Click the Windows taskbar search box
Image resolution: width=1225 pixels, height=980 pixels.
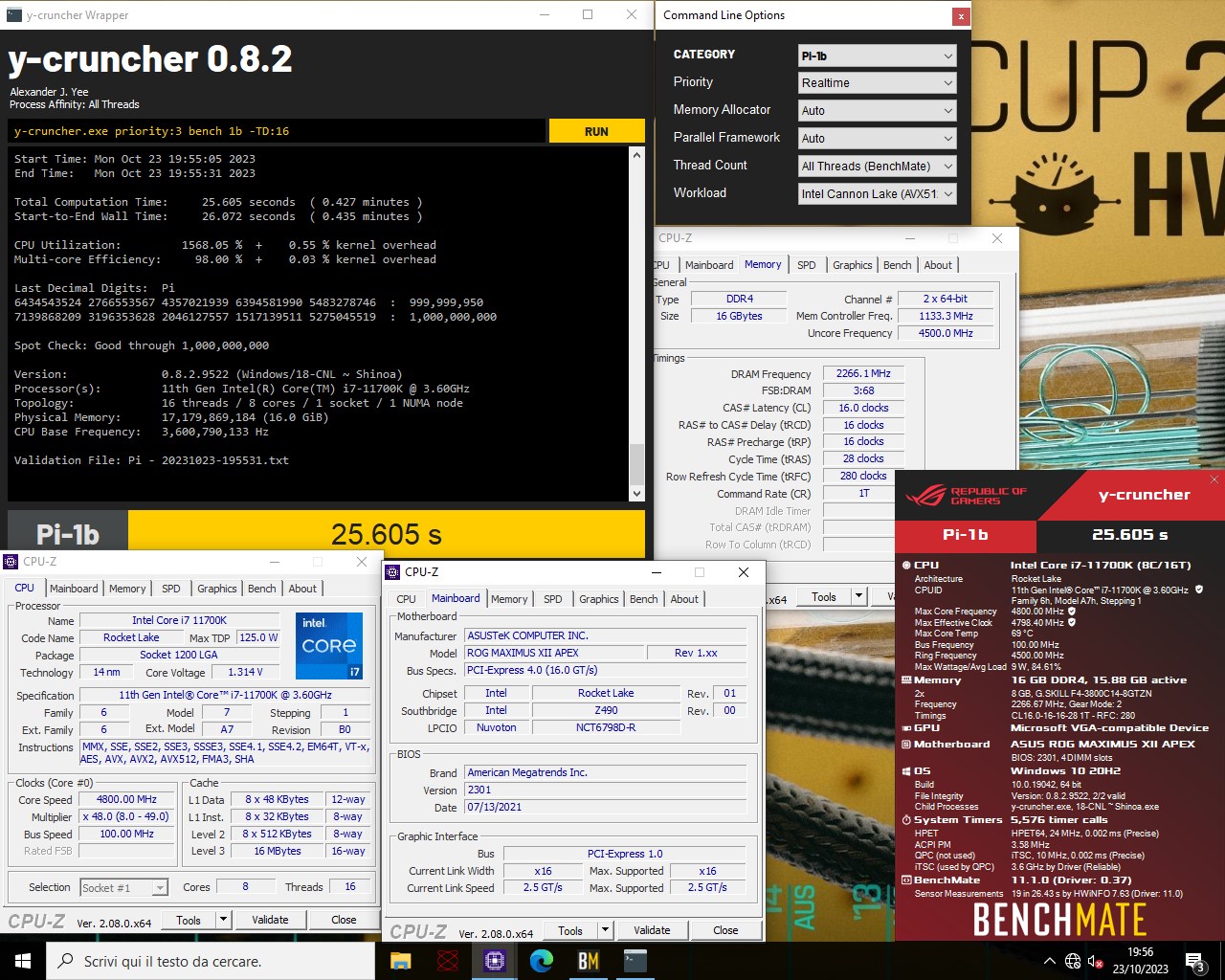211,961
